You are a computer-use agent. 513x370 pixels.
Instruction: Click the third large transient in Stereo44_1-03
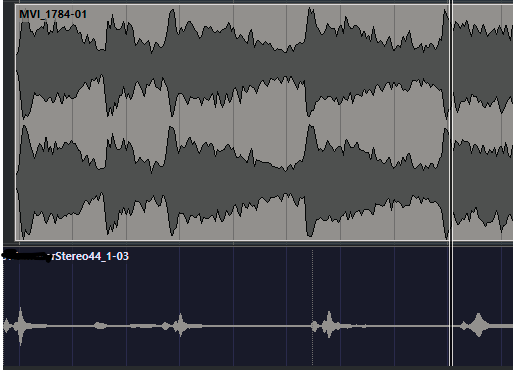click(x=329, y=325)
